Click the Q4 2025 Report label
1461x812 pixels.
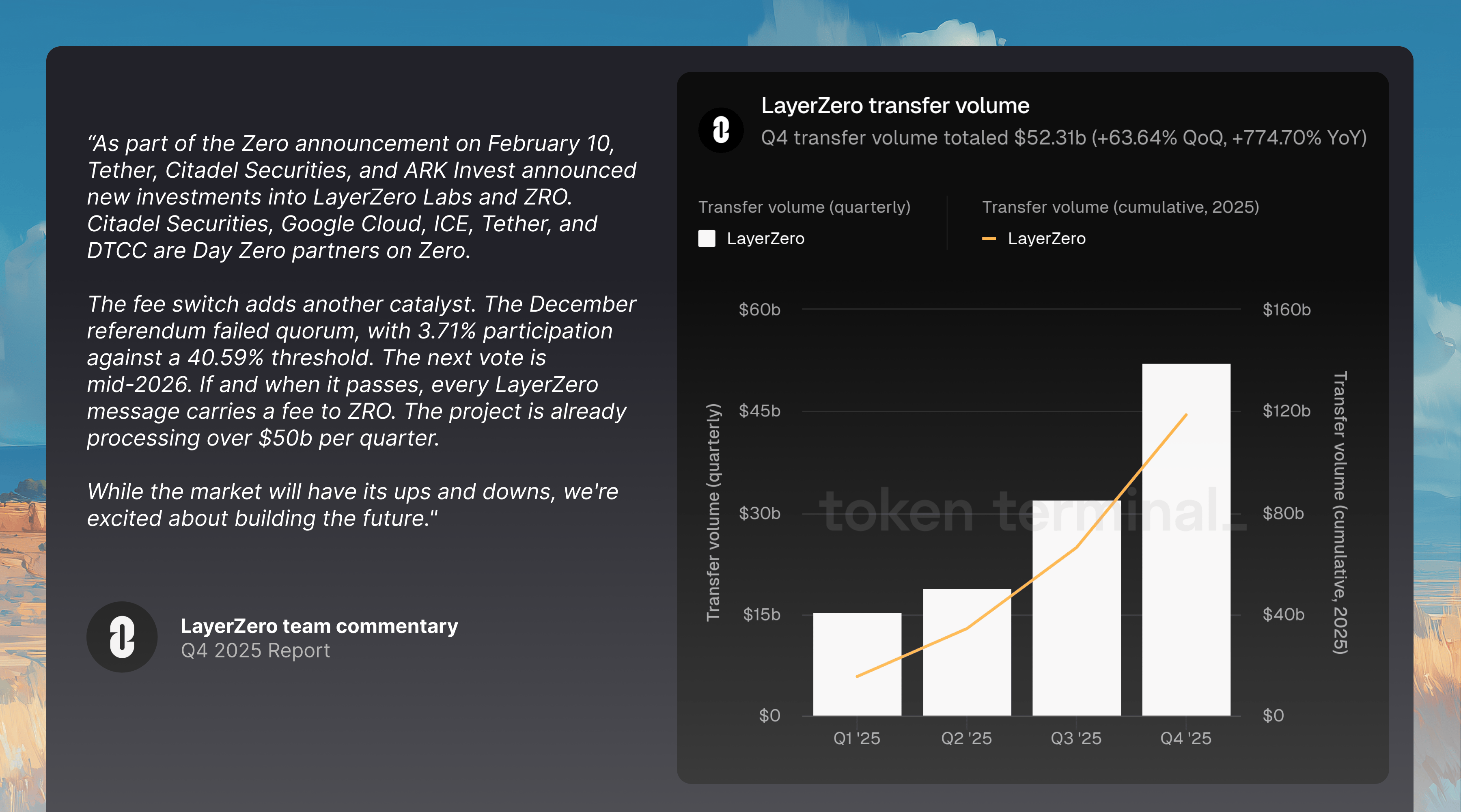(x=255, y=650)
